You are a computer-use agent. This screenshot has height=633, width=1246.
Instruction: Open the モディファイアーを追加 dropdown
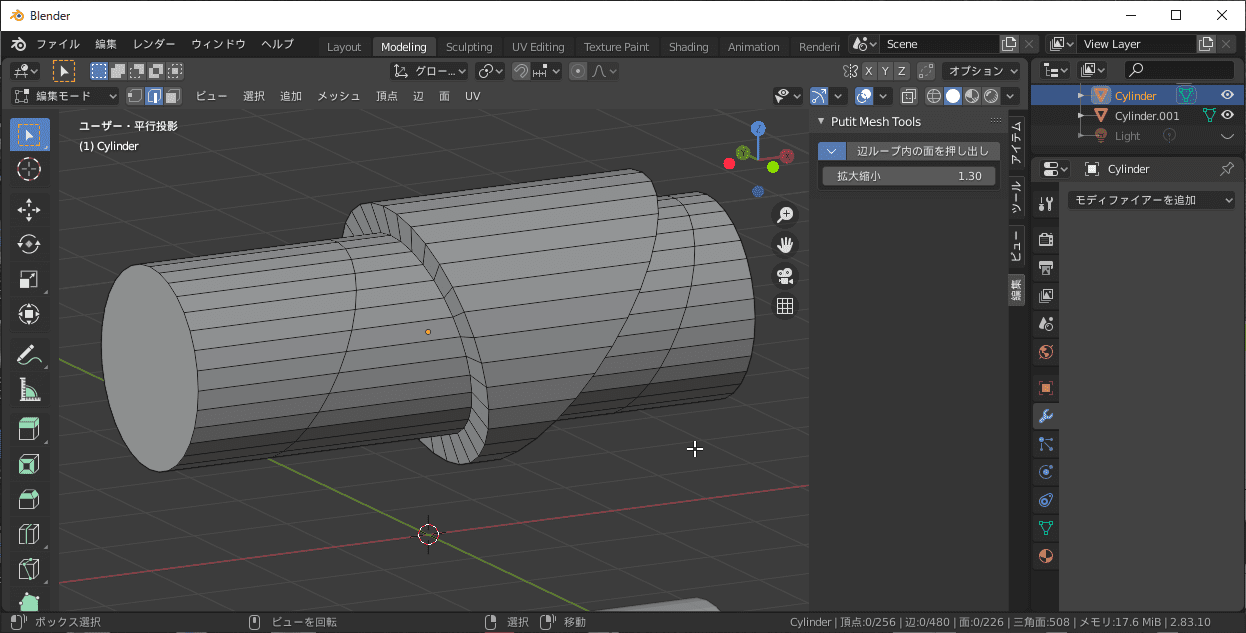[x=1152, y=200]
